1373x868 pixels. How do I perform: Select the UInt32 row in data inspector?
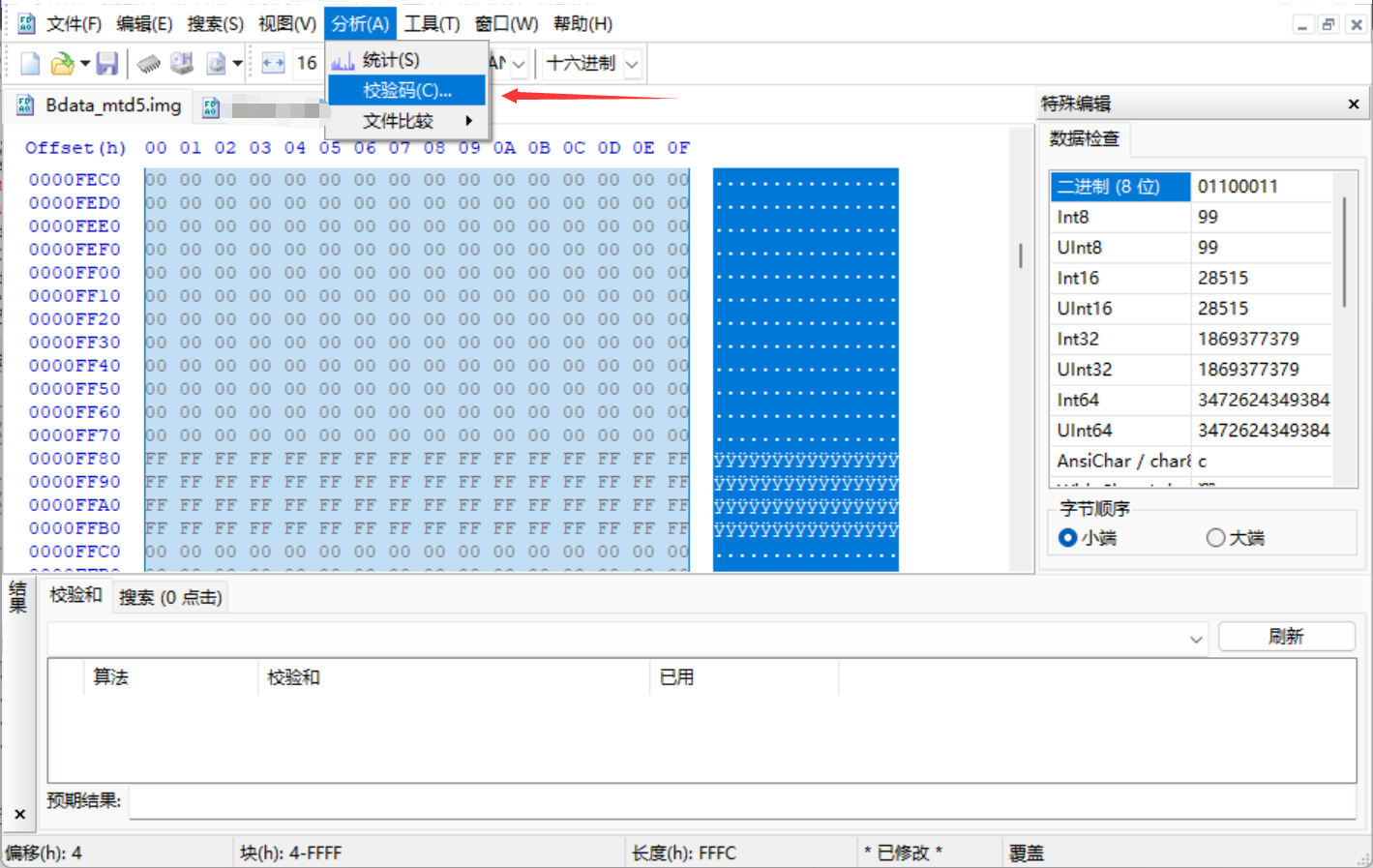click(1190, 370)
